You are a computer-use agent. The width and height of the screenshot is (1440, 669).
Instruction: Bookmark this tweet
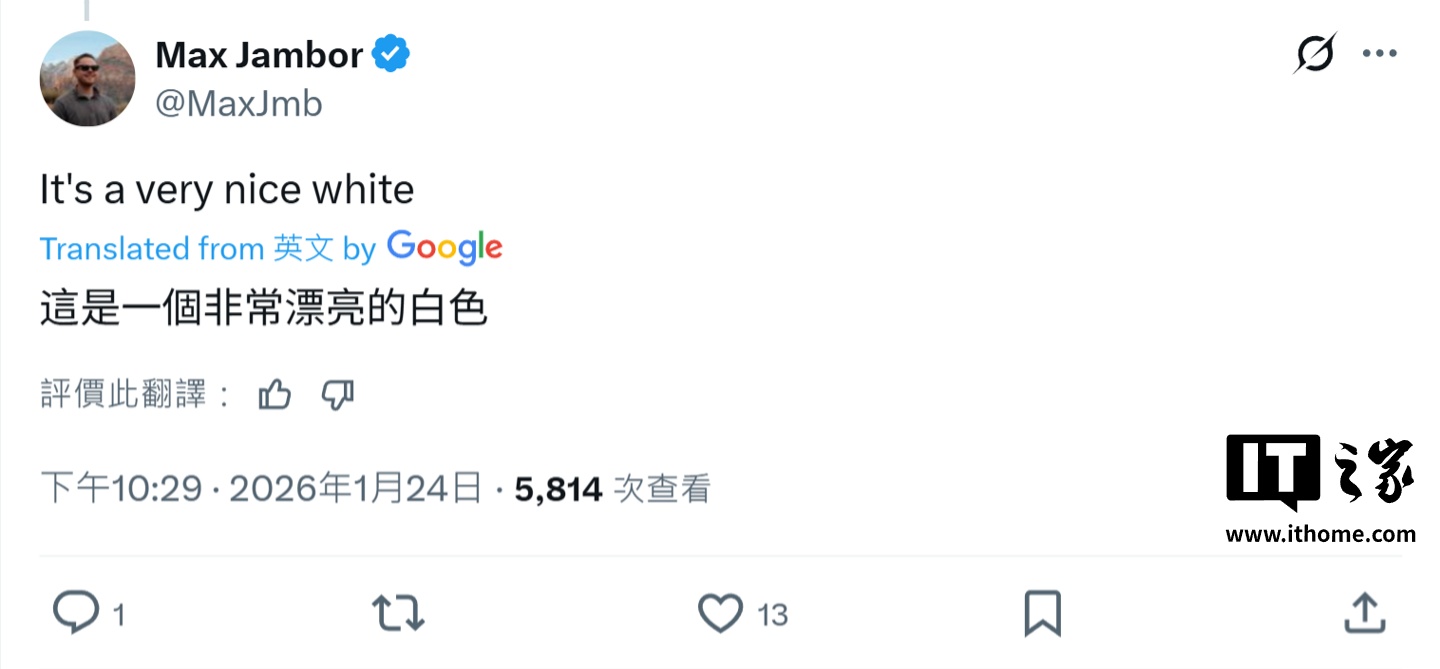(x=1042, y=612)
